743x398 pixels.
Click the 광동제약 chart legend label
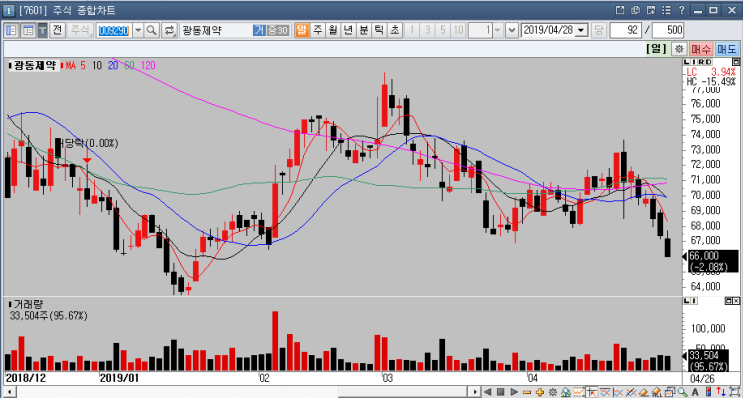click(x=34, y=66)
